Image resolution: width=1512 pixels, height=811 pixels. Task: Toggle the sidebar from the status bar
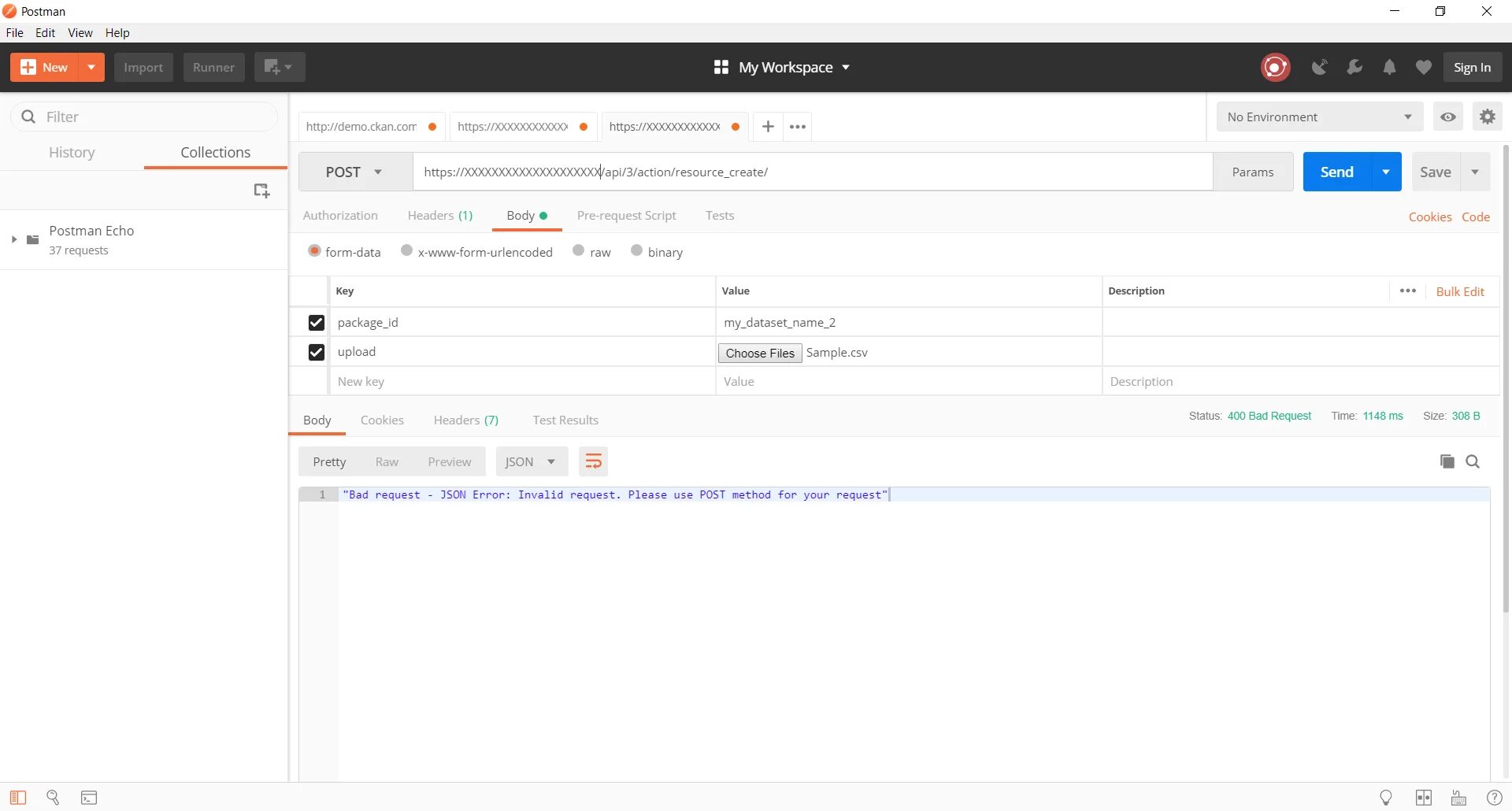(17, 798)
